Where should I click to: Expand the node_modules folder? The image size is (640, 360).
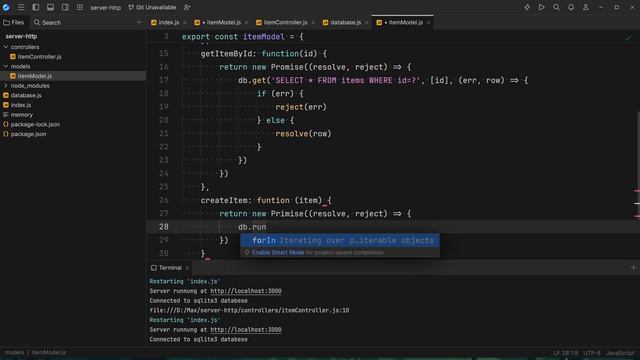click(6, 86)
